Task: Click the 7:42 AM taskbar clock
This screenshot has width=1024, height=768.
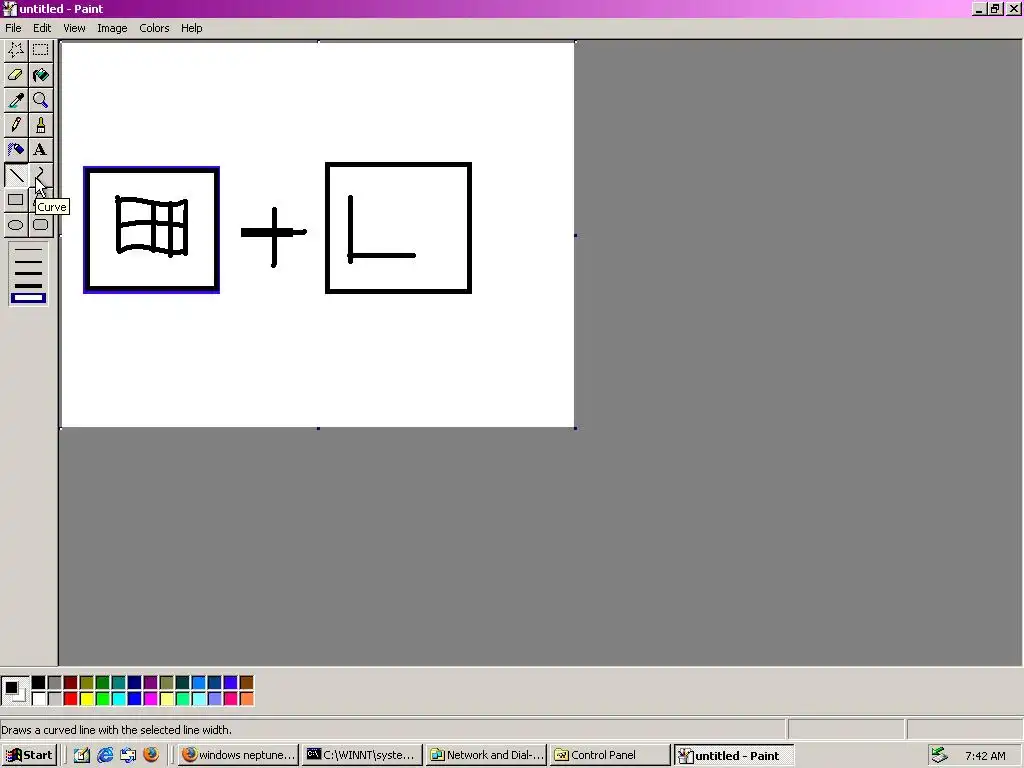Action: coord(985,756)
